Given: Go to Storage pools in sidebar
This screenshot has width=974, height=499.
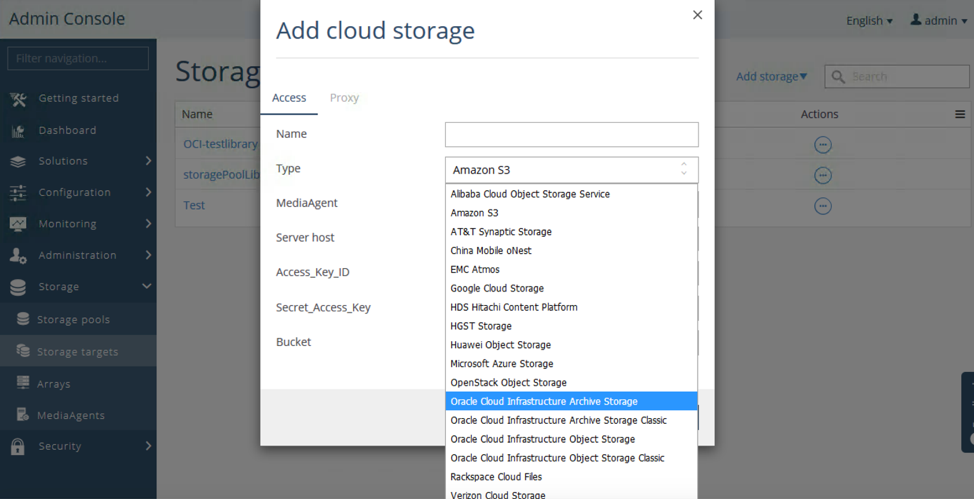Looking at the screenshot, I should [x=73, y=320].
